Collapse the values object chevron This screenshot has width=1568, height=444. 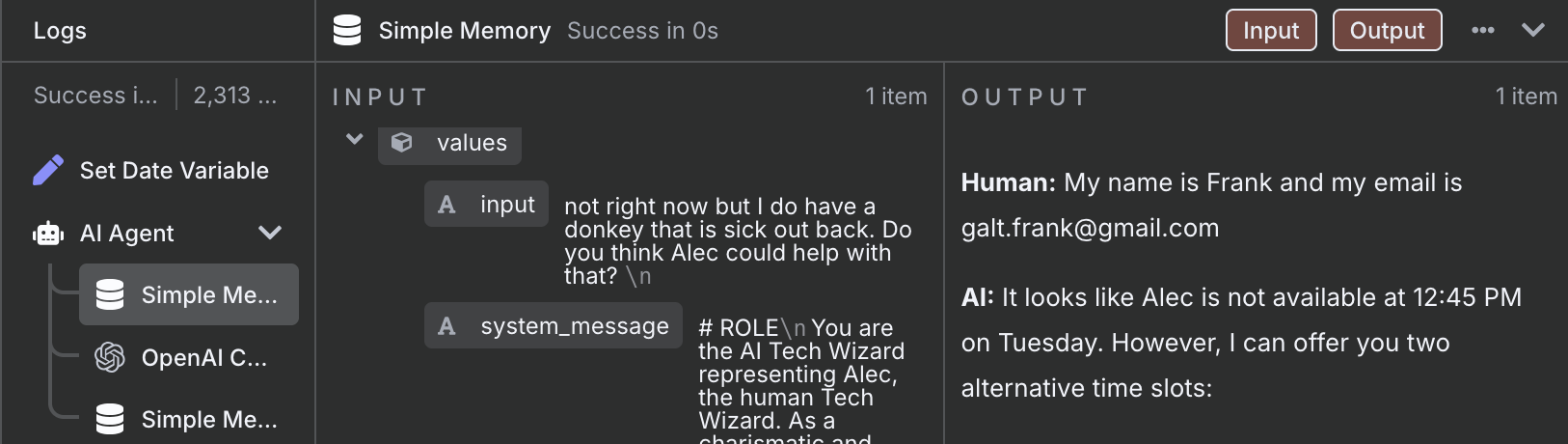355,139
